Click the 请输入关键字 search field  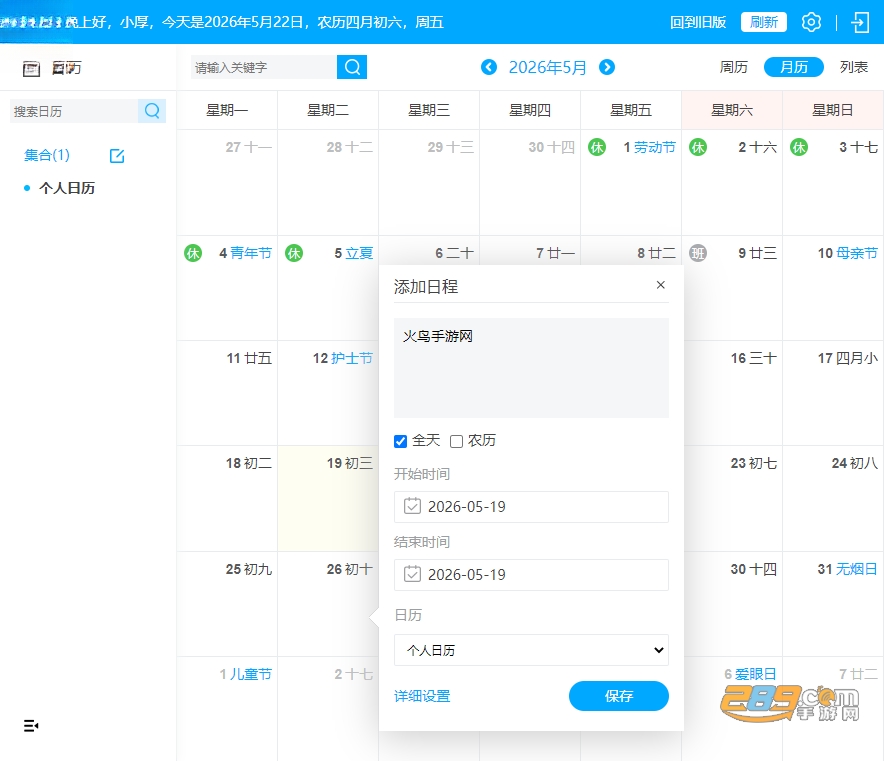point(264,67)
